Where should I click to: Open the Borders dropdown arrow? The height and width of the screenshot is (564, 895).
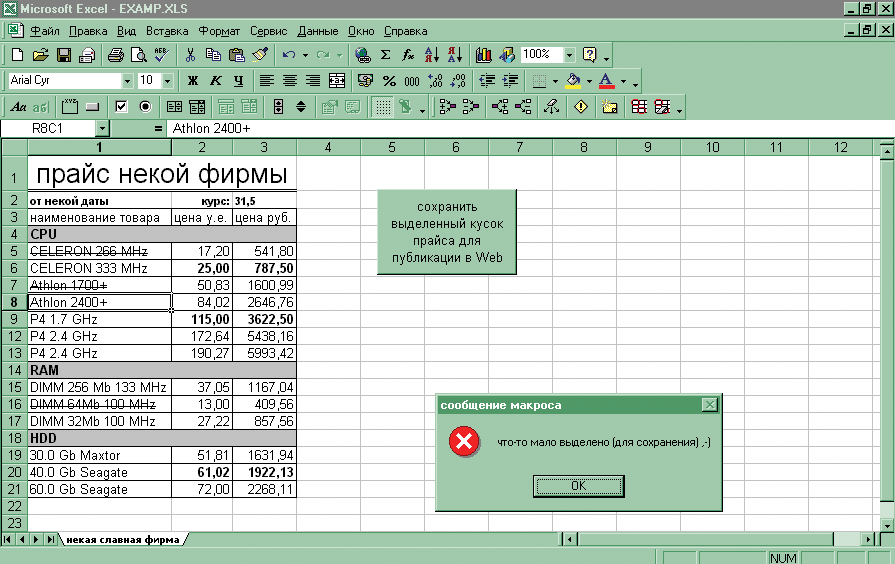pyautogui.click(x=555, y=82)
